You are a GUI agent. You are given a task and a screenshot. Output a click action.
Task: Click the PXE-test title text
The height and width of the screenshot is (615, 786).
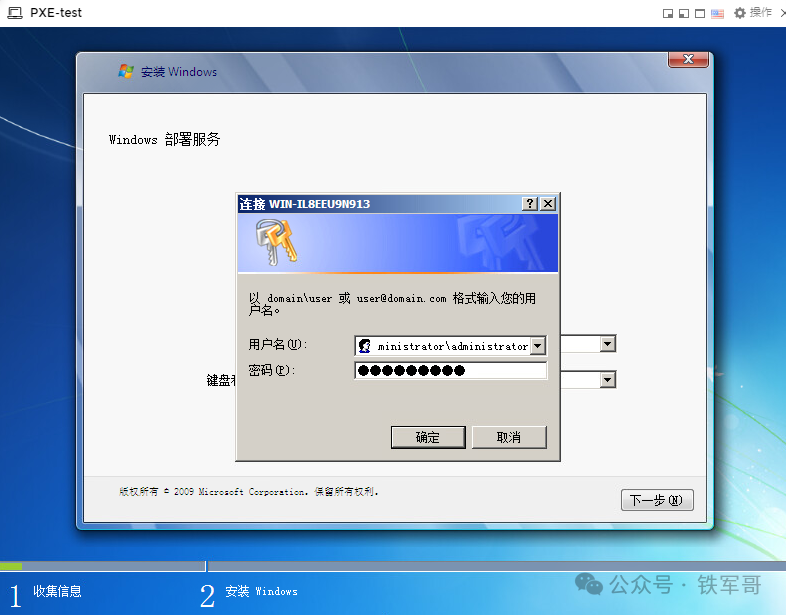click(x=56, y=13)
